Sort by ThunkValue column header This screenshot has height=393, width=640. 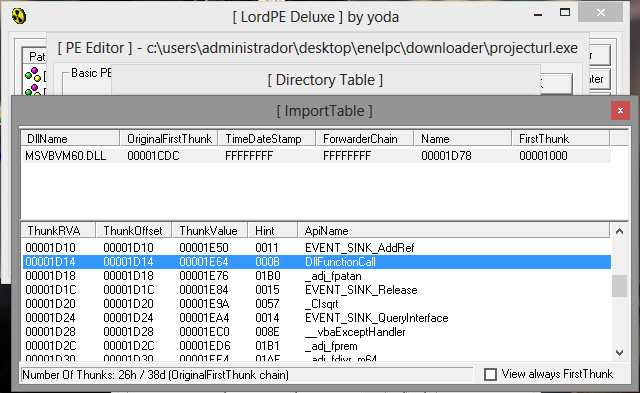tap(209, 231)
